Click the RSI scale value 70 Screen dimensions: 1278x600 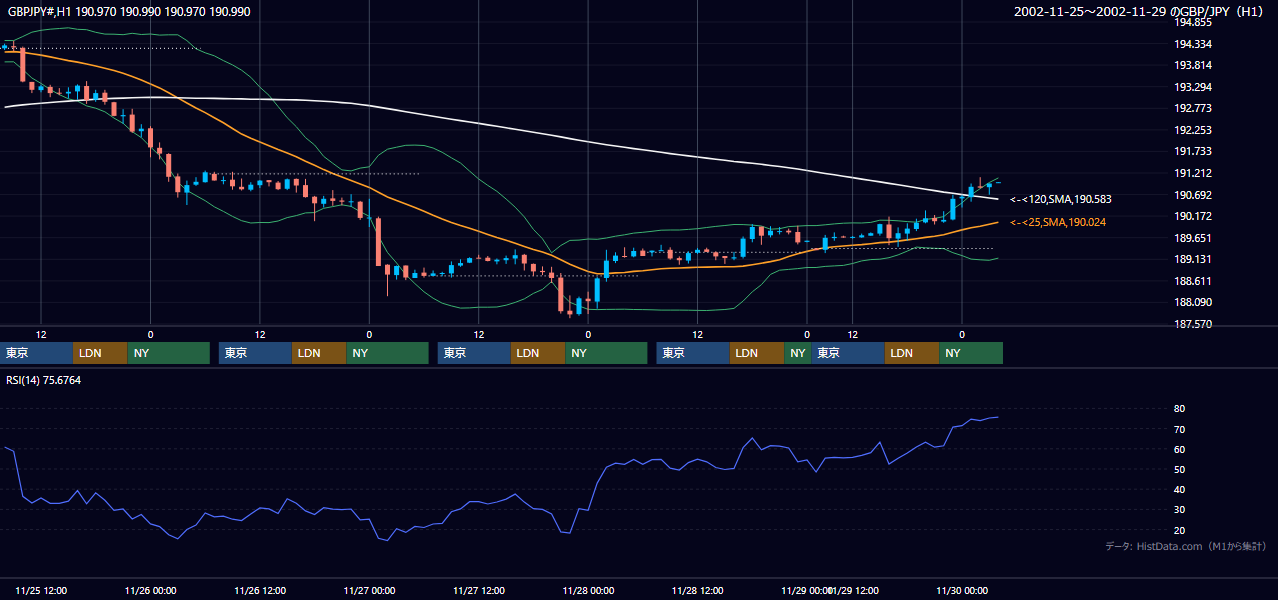coord(1180,429)
